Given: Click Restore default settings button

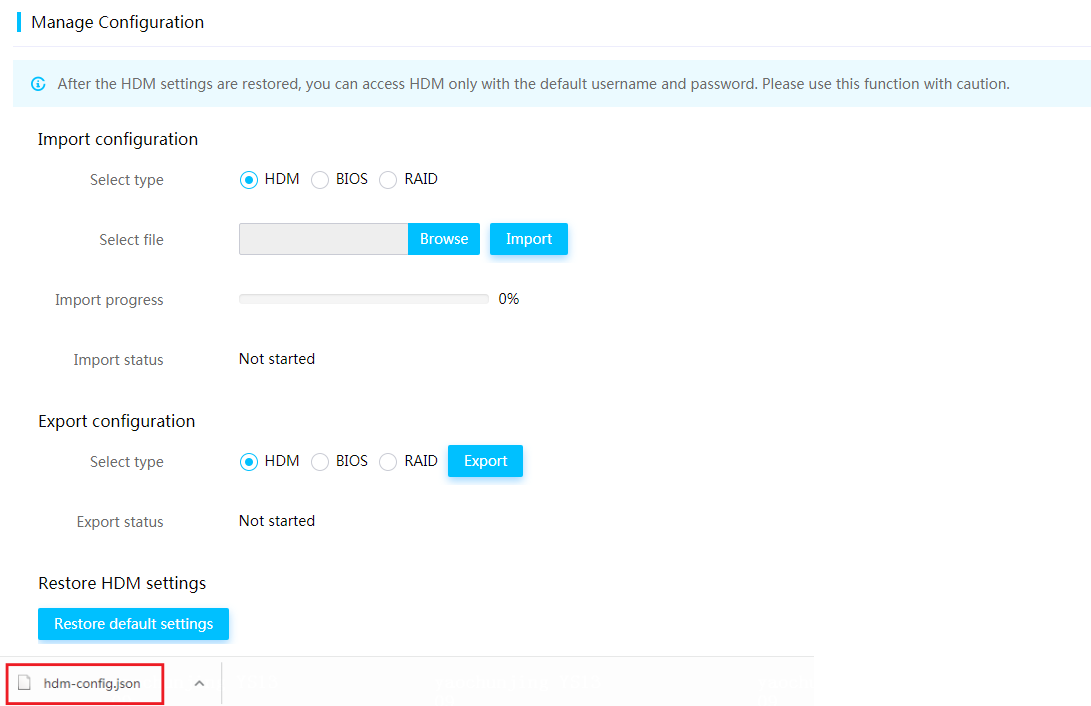Looking at the screenshot, I should (x=134, y=624).
